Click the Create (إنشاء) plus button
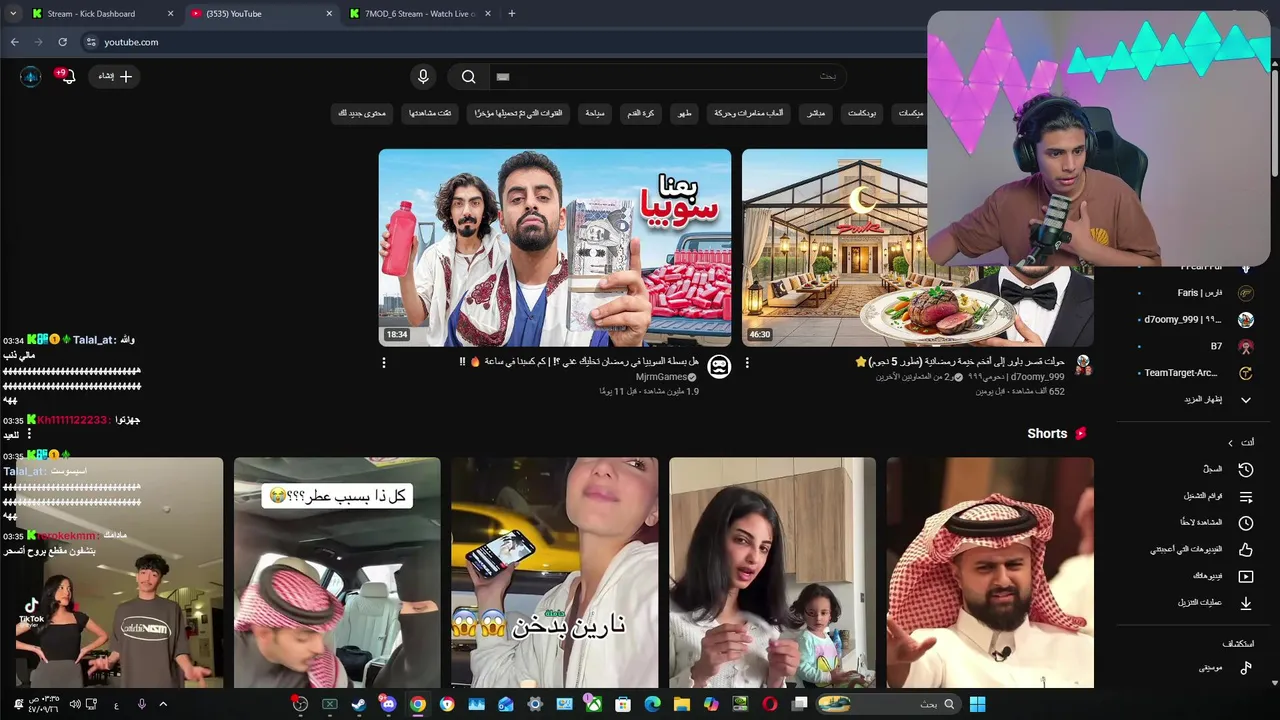This screenshot has width=1280, height=720. click(115, 76)
